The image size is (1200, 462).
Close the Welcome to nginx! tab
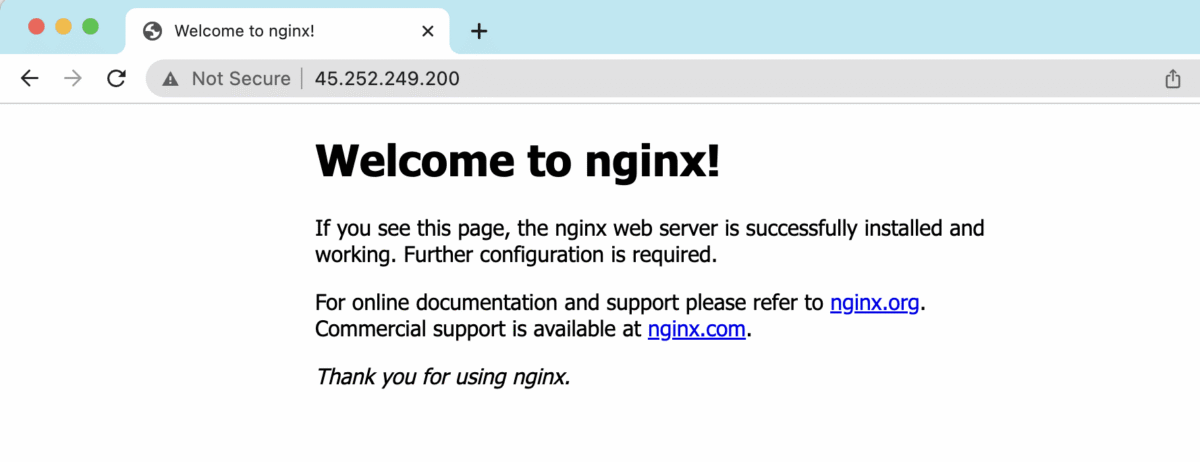tap(428, 31)
